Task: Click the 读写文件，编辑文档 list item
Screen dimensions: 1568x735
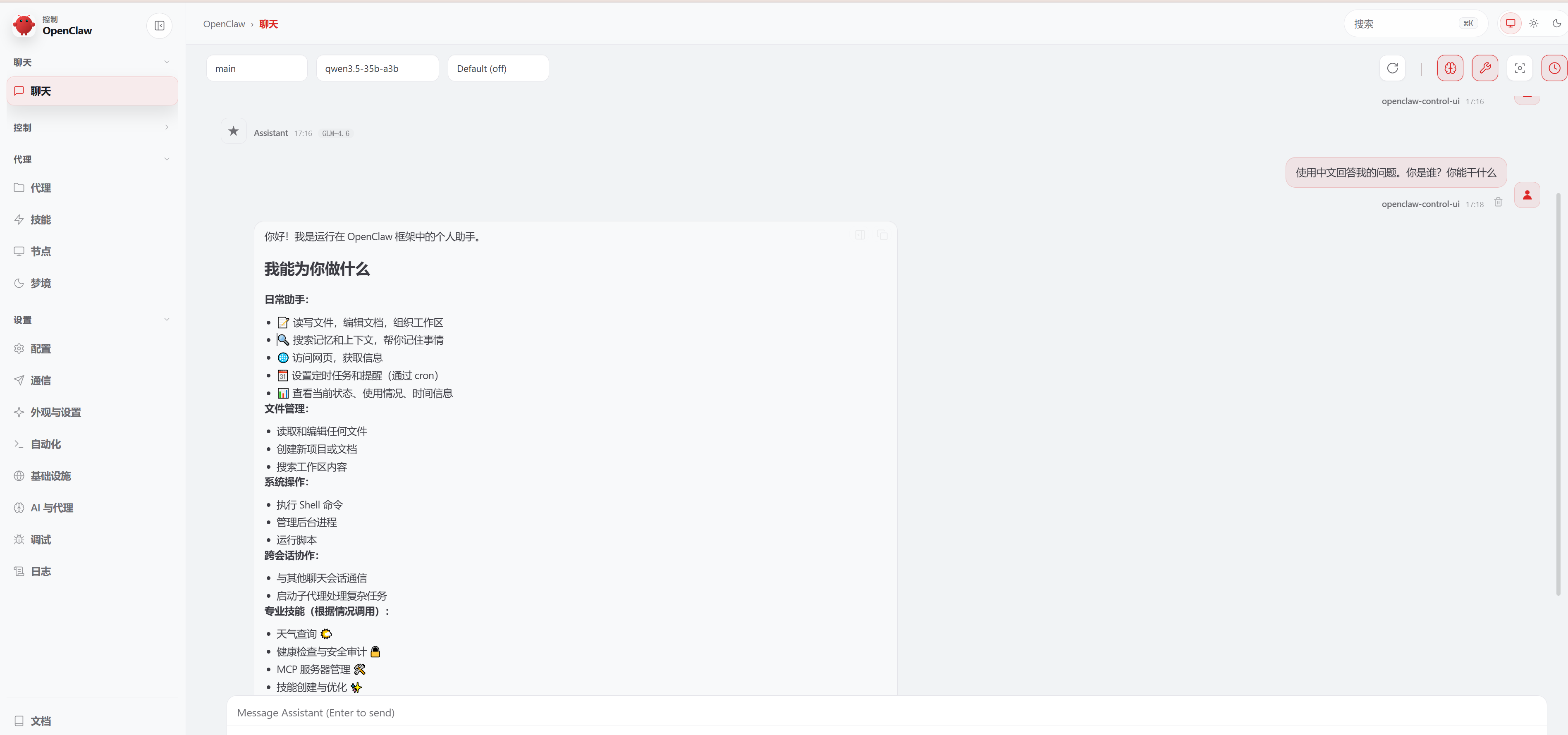Action: tap(360, 322)
